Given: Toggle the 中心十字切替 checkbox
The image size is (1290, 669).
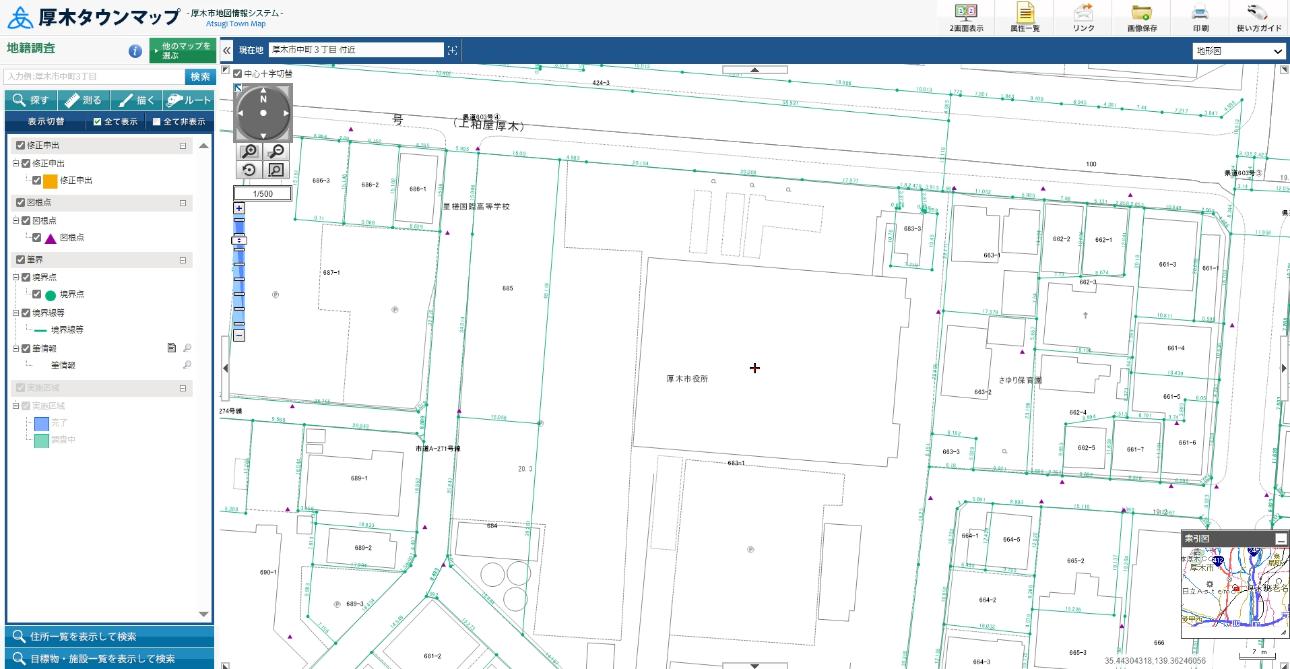Looking at the screenshot, I should [238, 73].
